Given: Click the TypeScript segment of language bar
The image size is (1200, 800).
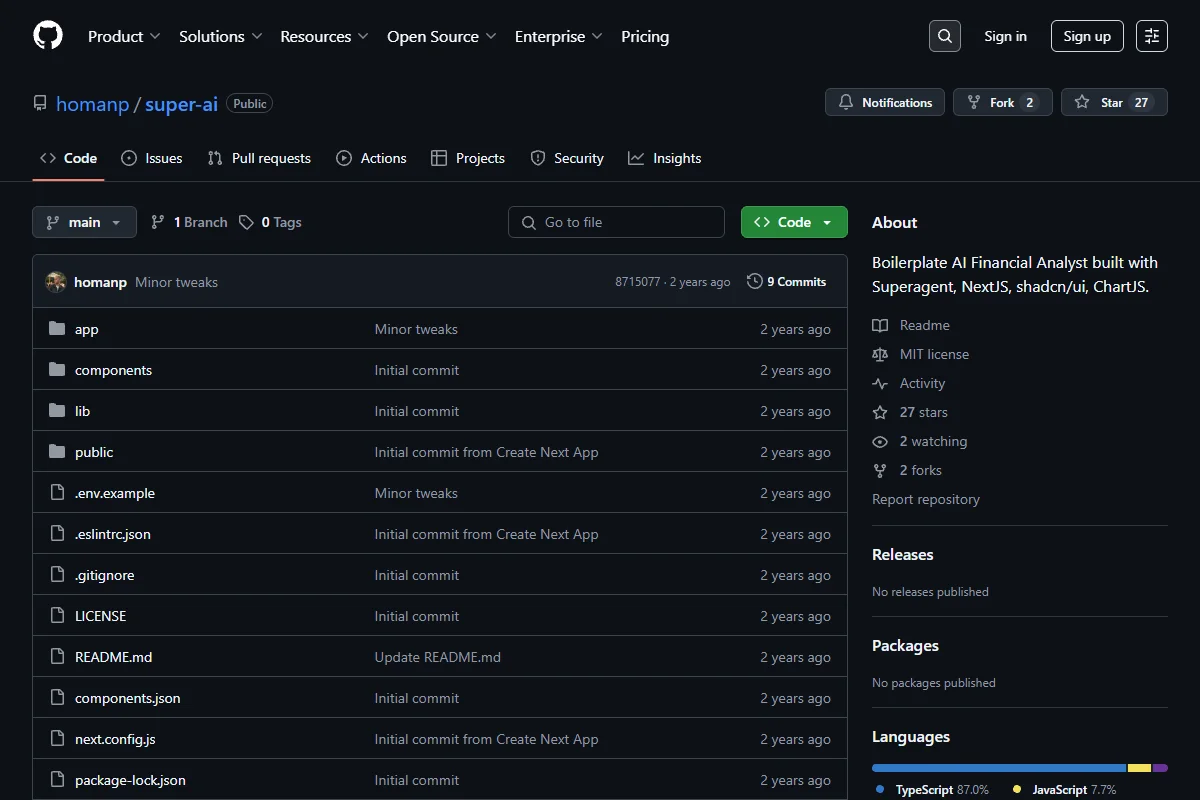Looking at the screenshot, I should point(999,768).
